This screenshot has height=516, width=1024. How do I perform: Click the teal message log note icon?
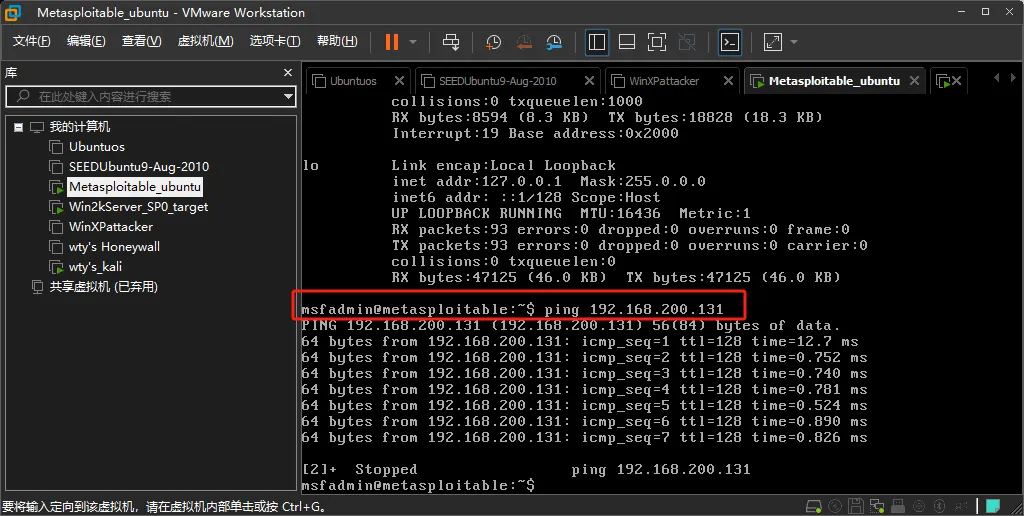point(993,506)
